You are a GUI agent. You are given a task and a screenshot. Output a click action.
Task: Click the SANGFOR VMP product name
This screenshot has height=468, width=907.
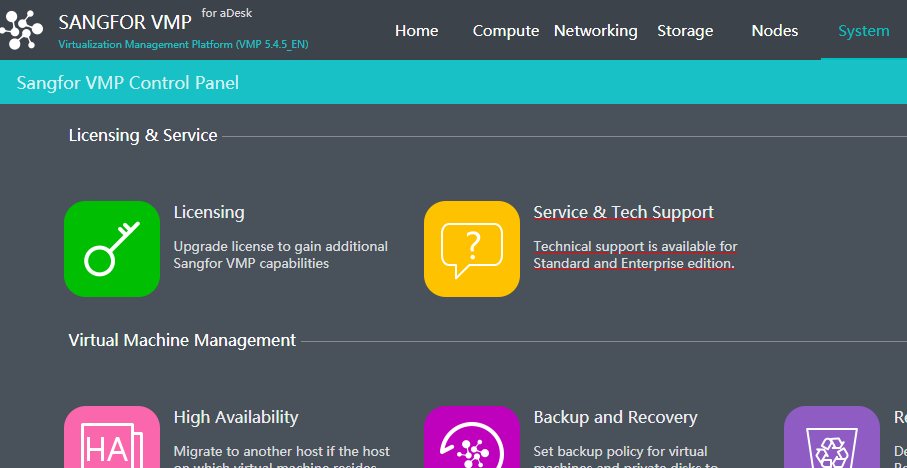tap(125, 22)
